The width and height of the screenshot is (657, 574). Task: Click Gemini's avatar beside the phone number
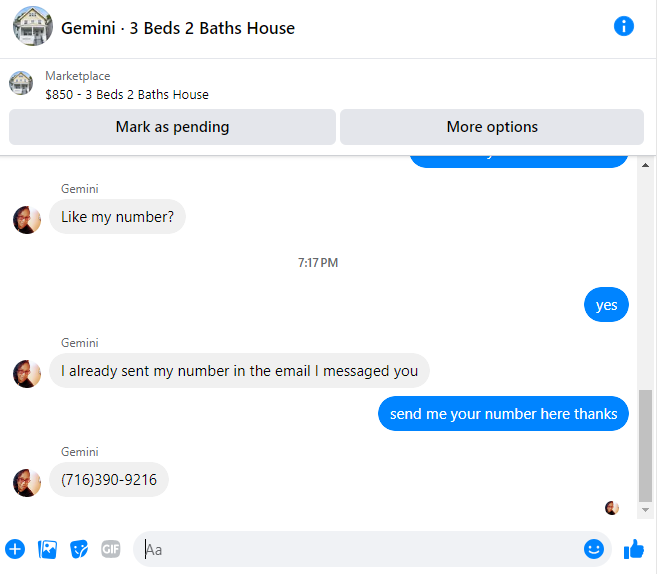pos(27,483)
